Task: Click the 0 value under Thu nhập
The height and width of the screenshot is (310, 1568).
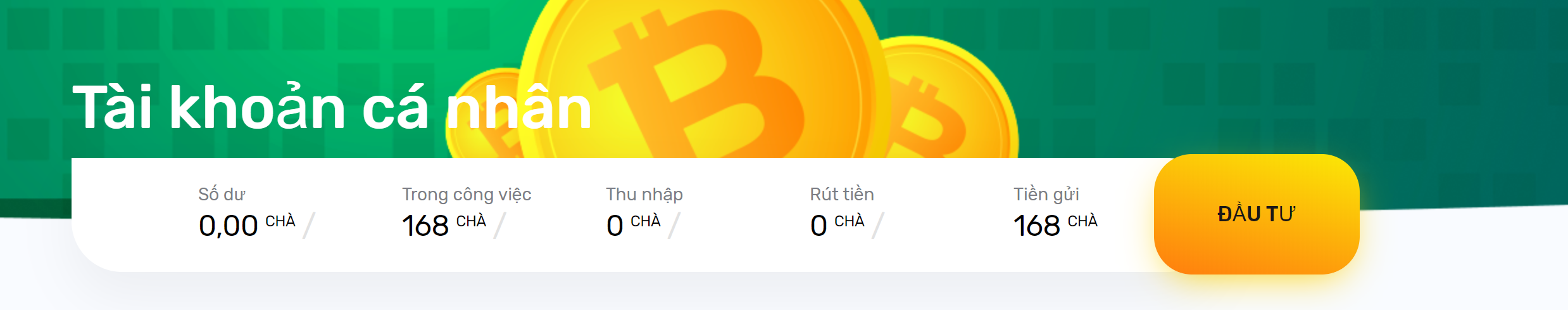Action: click(x=615, y=226)
